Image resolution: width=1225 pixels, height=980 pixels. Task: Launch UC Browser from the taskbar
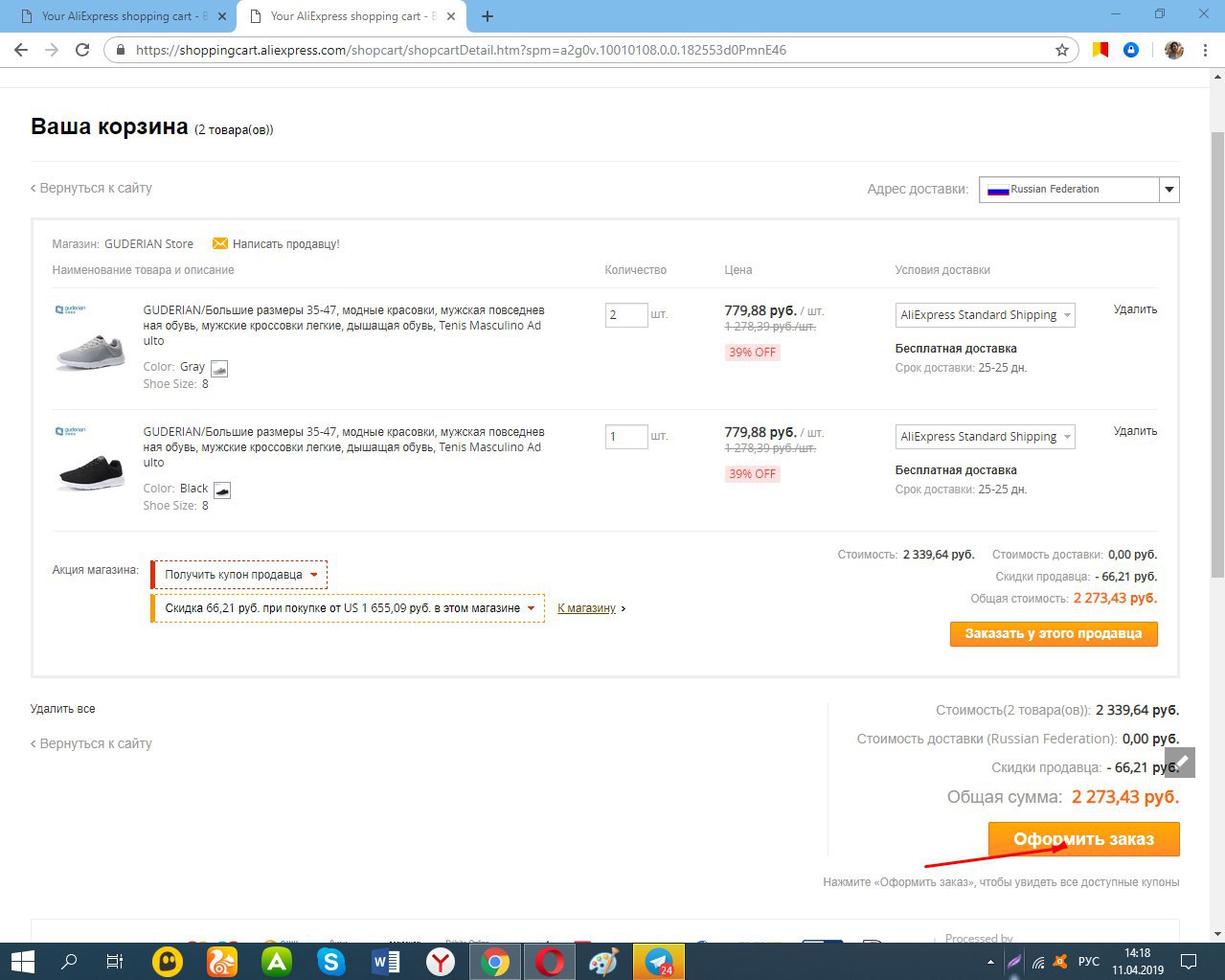click(222, 961)
